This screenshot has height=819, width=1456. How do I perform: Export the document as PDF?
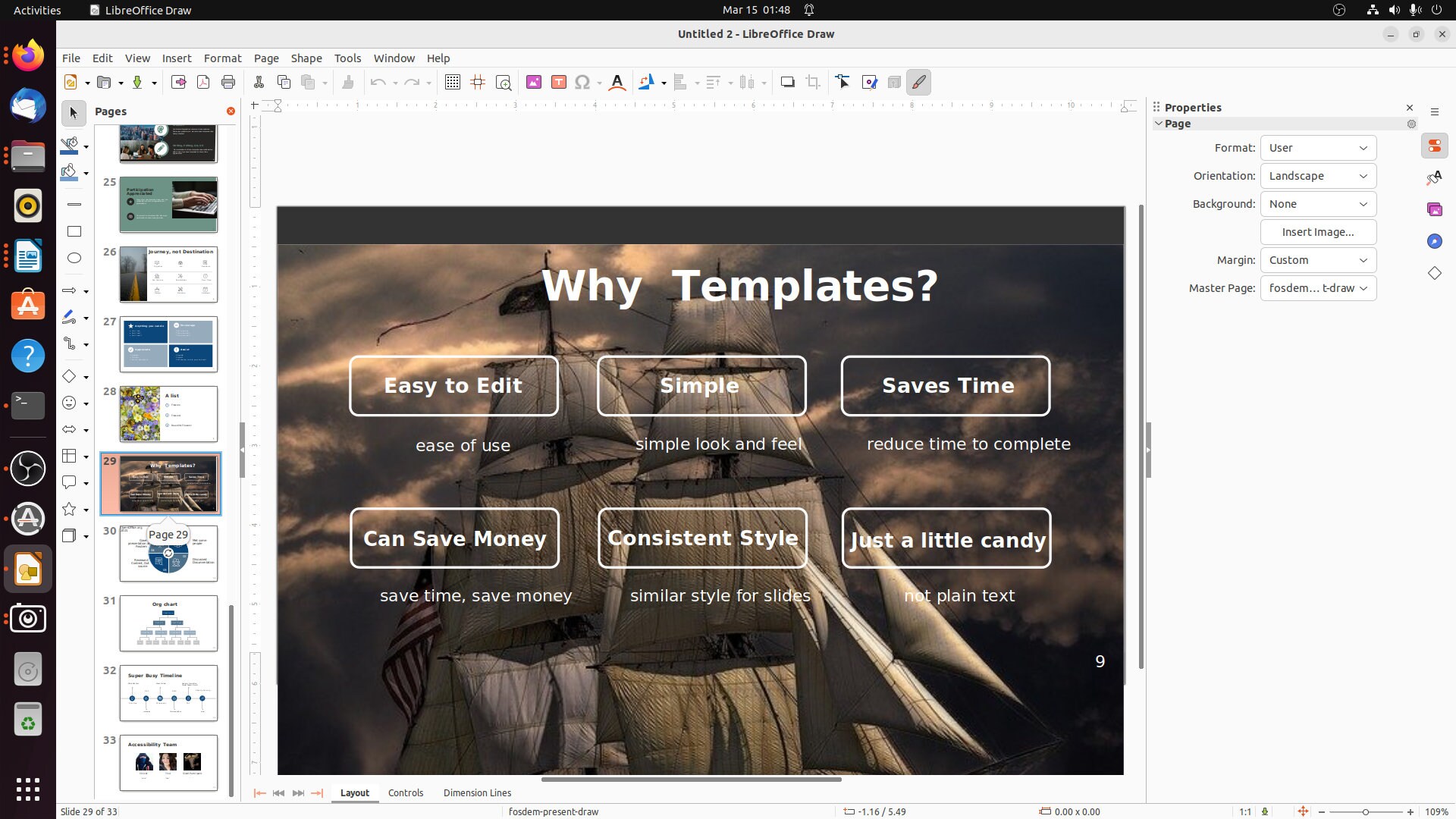tap(202, 82)
